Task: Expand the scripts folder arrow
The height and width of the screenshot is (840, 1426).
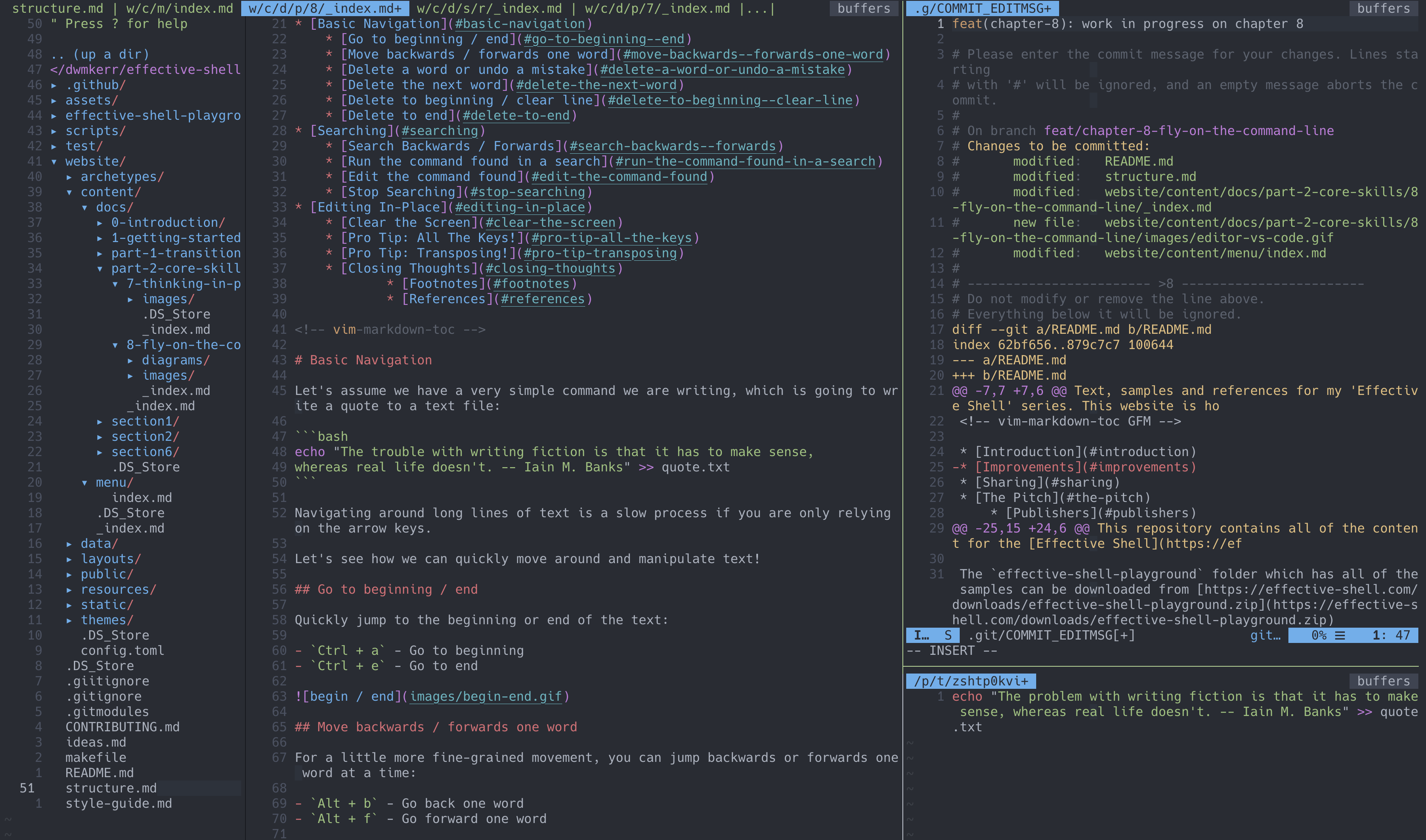Action: coord(54,131)
